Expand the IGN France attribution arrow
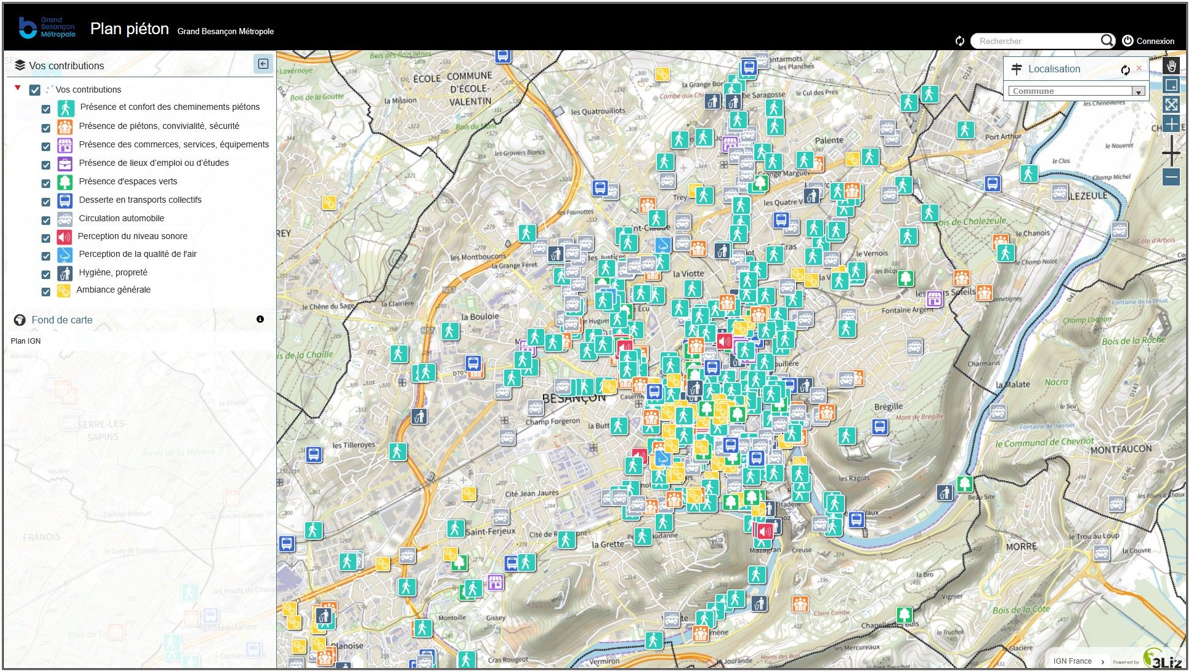 click(x=1103, y=661)
